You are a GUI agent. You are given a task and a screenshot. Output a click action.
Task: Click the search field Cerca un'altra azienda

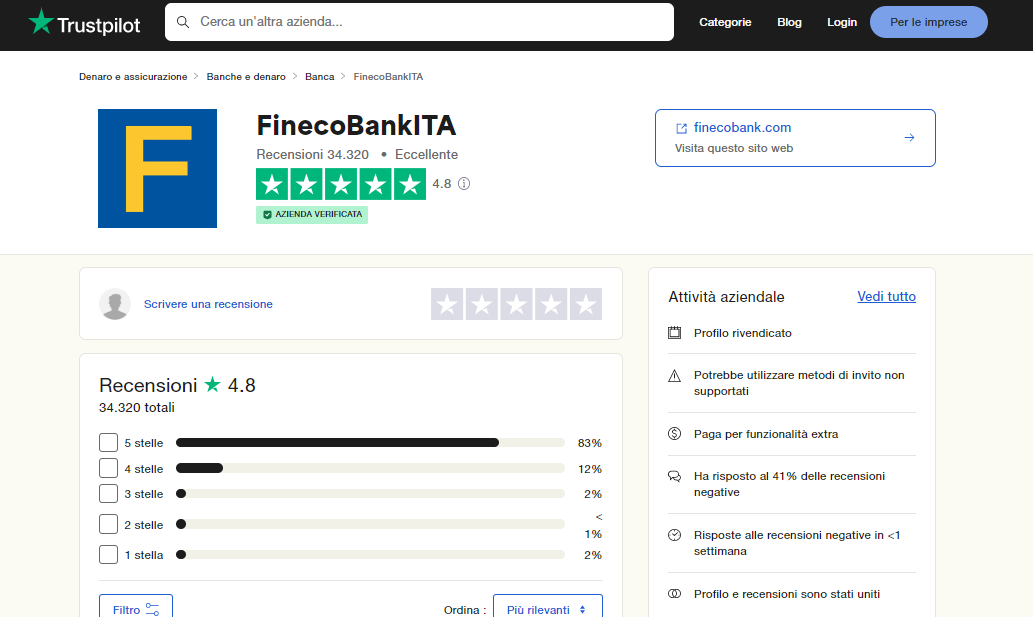click(x=419, y=22)
